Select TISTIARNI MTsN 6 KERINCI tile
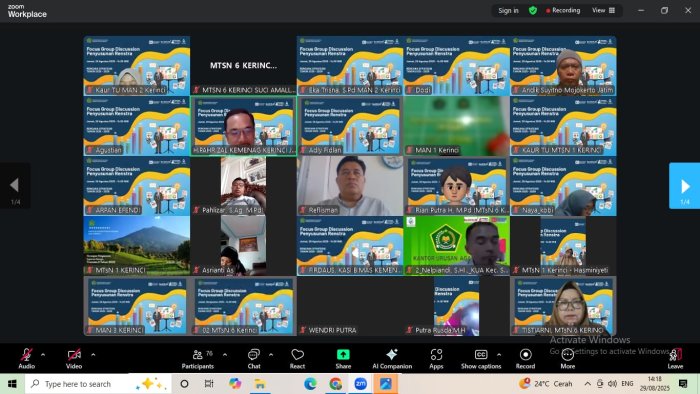Screen dimensions: 700x394 (x=563, y=306)
